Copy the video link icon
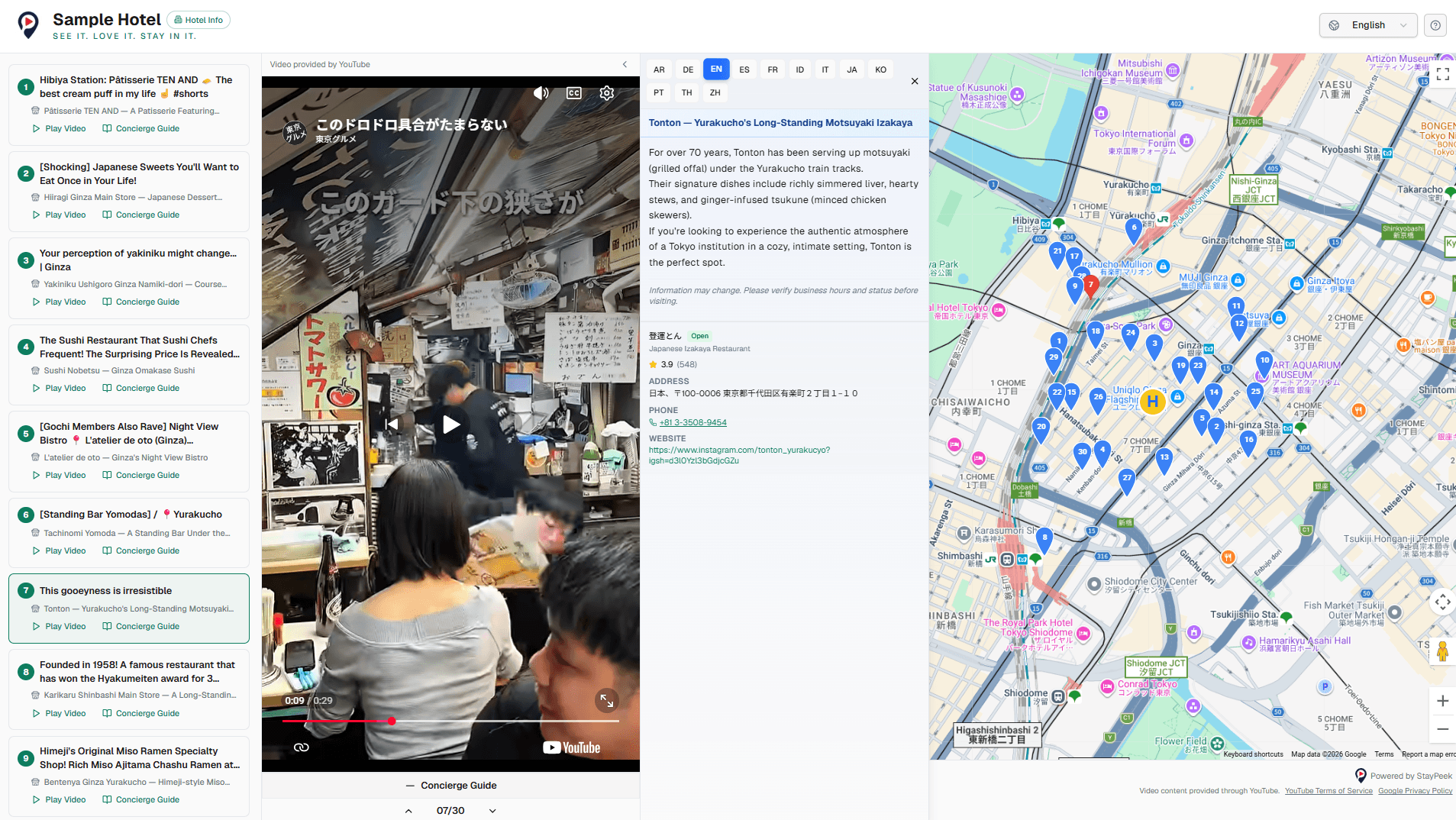The image size is (1456, 820). [x=302, y=747]
